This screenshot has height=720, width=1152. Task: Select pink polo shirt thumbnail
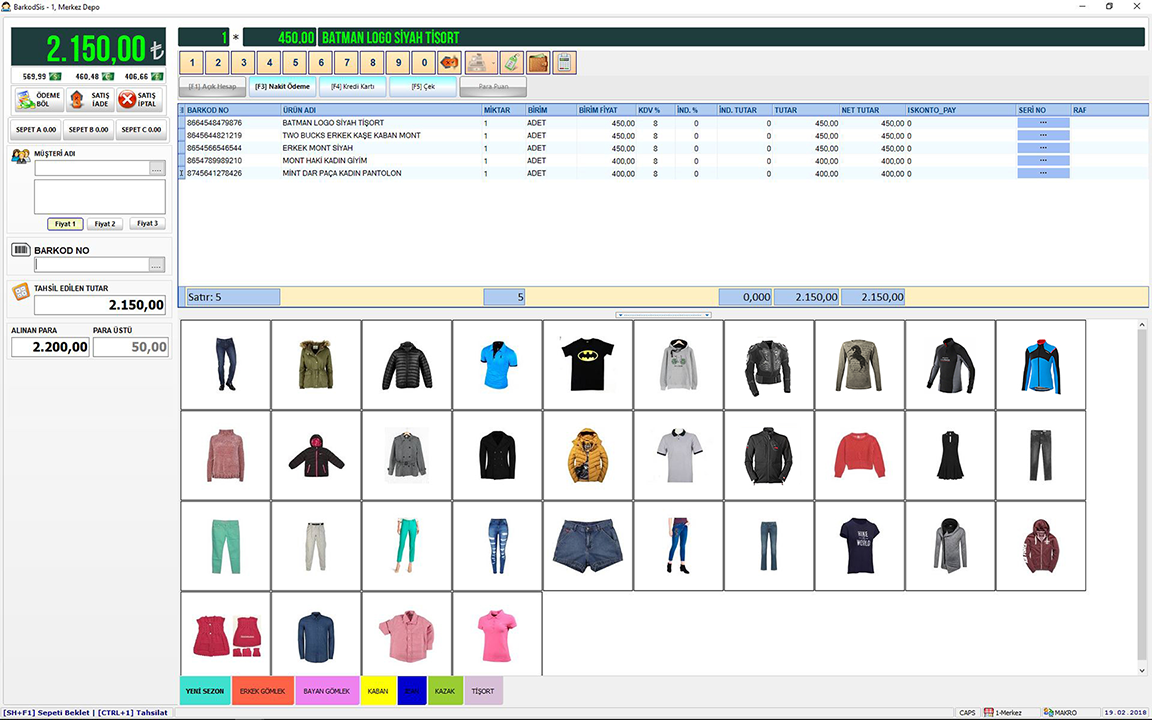click(497, 634)
